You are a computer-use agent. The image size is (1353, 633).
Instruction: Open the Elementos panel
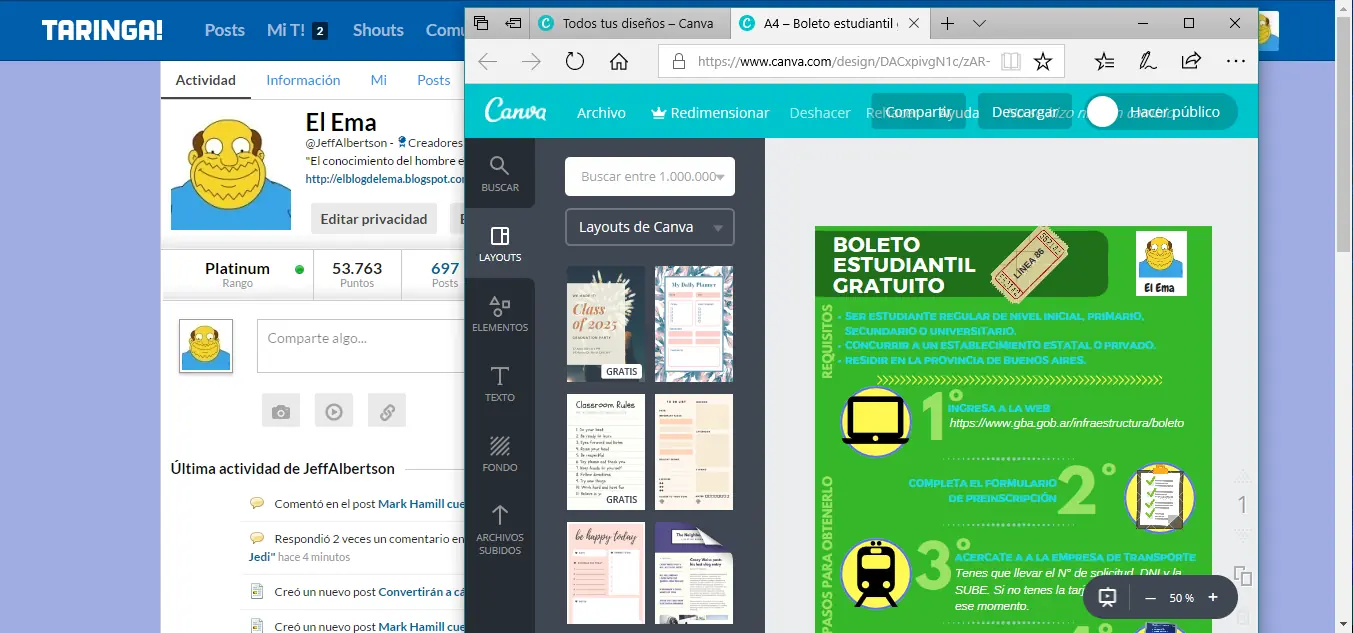500,313
